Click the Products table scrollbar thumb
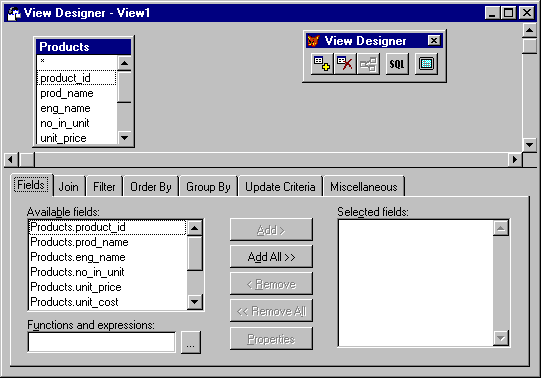 coord(124,87)
